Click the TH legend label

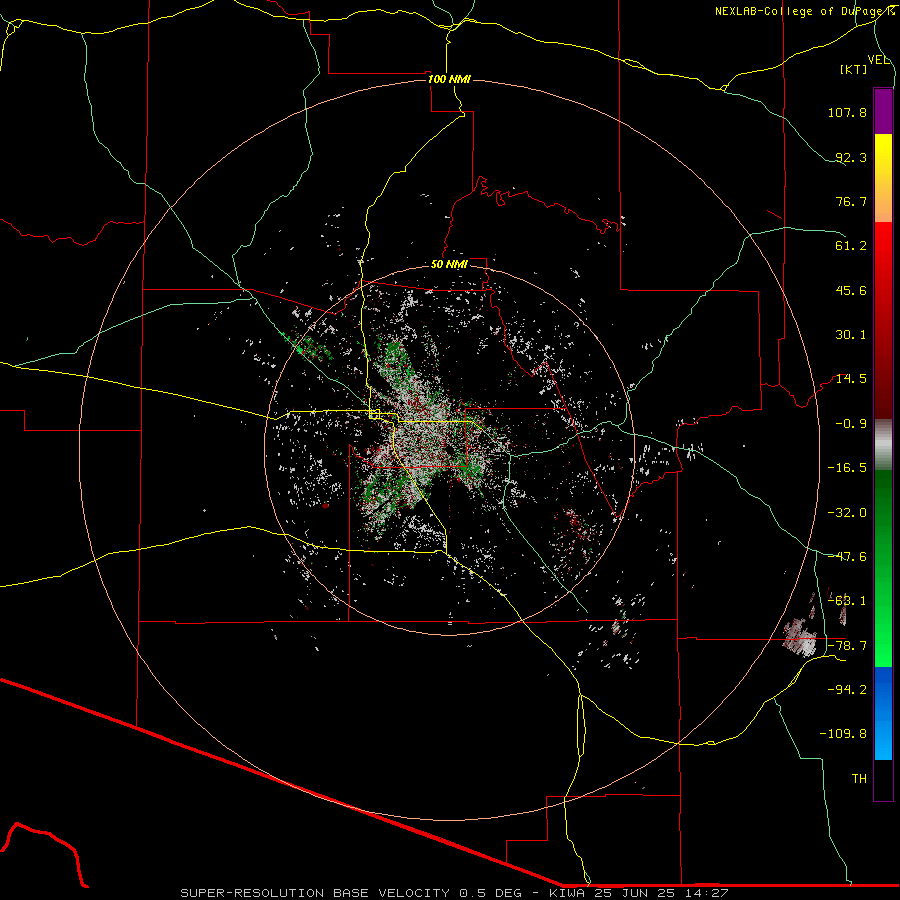(x=859, y=779)
